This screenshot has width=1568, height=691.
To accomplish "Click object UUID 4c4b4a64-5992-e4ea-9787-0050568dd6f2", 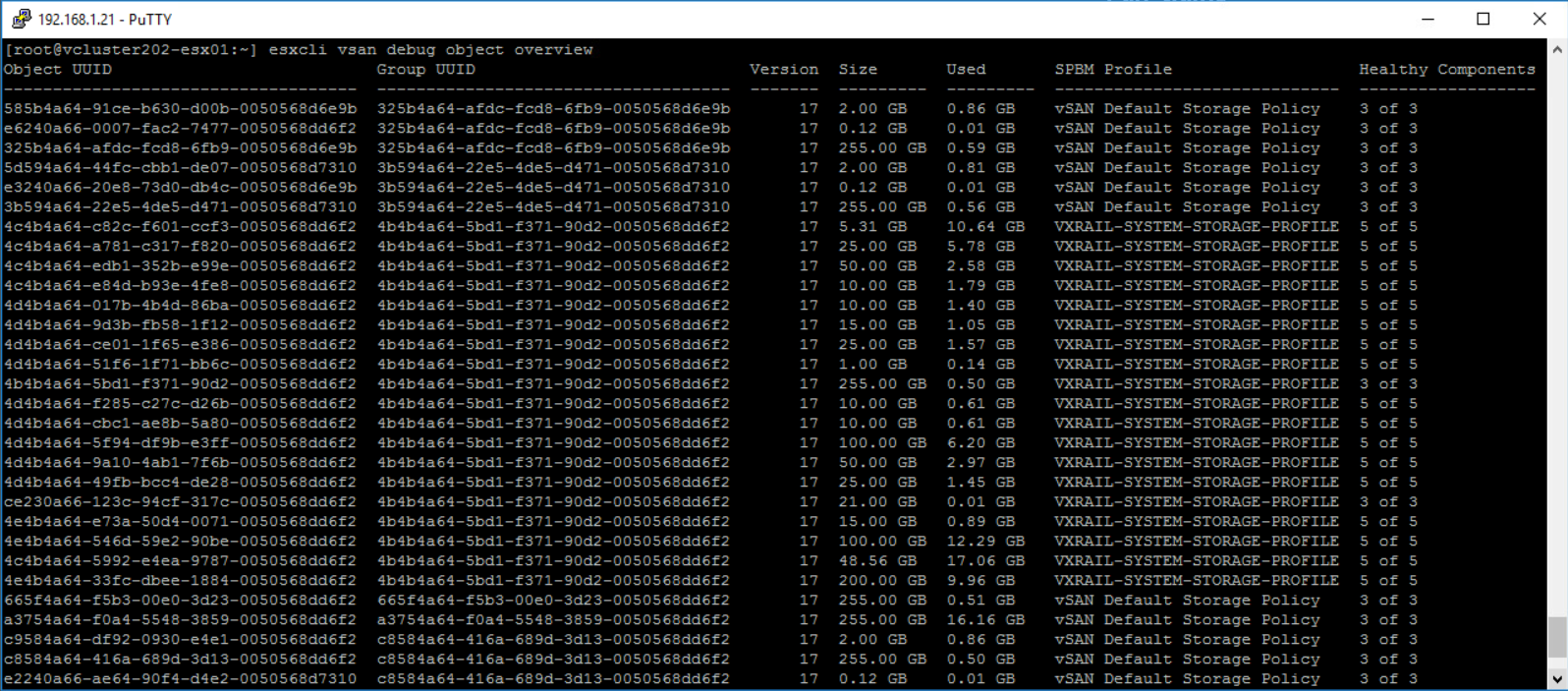I will coord(180,561).
